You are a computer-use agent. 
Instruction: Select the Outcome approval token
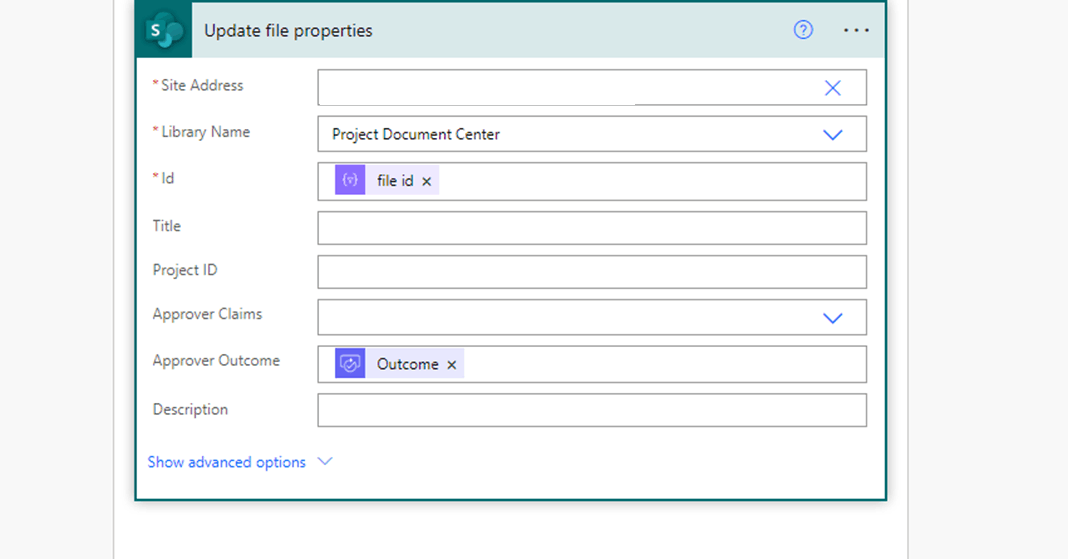(398, 364)
